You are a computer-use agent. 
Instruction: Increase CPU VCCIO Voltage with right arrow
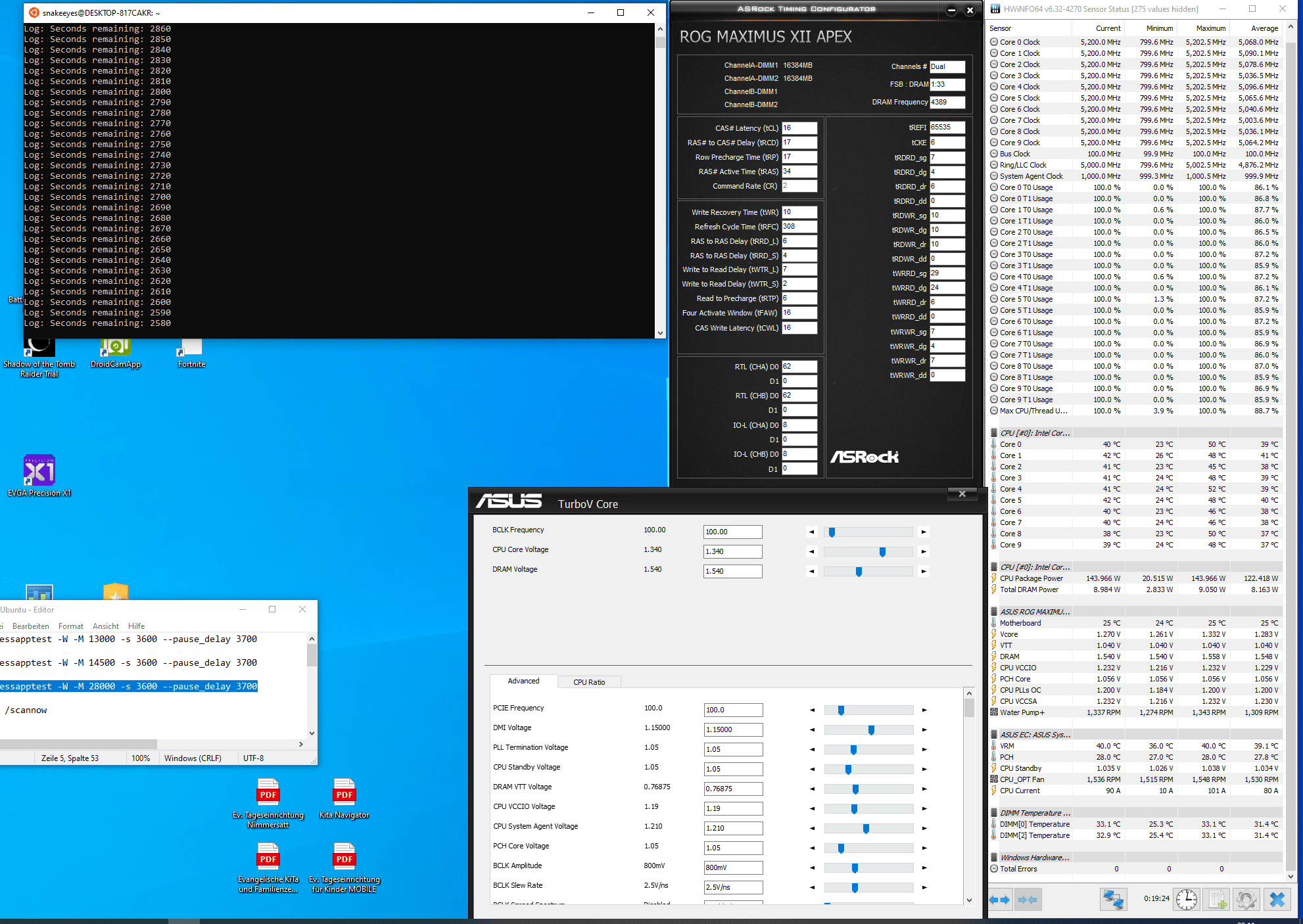point(924,809)
